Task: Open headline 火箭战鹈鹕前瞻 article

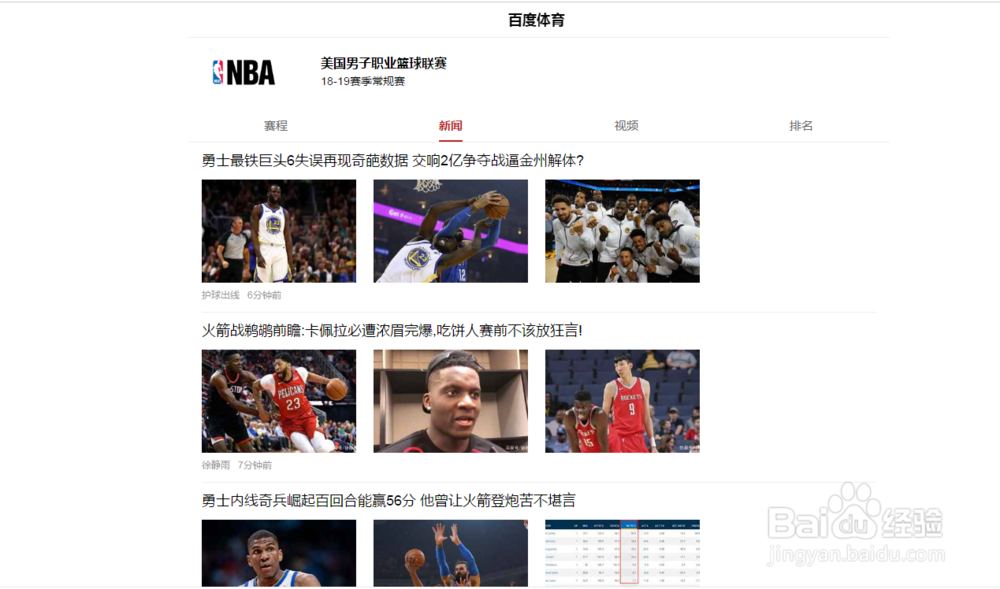Action: point(392,330)
